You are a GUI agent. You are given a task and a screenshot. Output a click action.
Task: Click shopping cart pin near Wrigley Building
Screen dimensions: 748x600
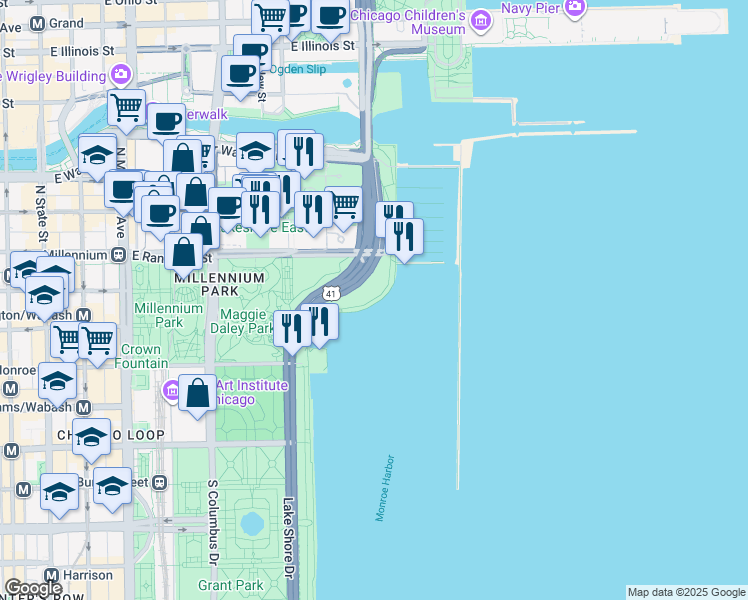click(126, 112)
